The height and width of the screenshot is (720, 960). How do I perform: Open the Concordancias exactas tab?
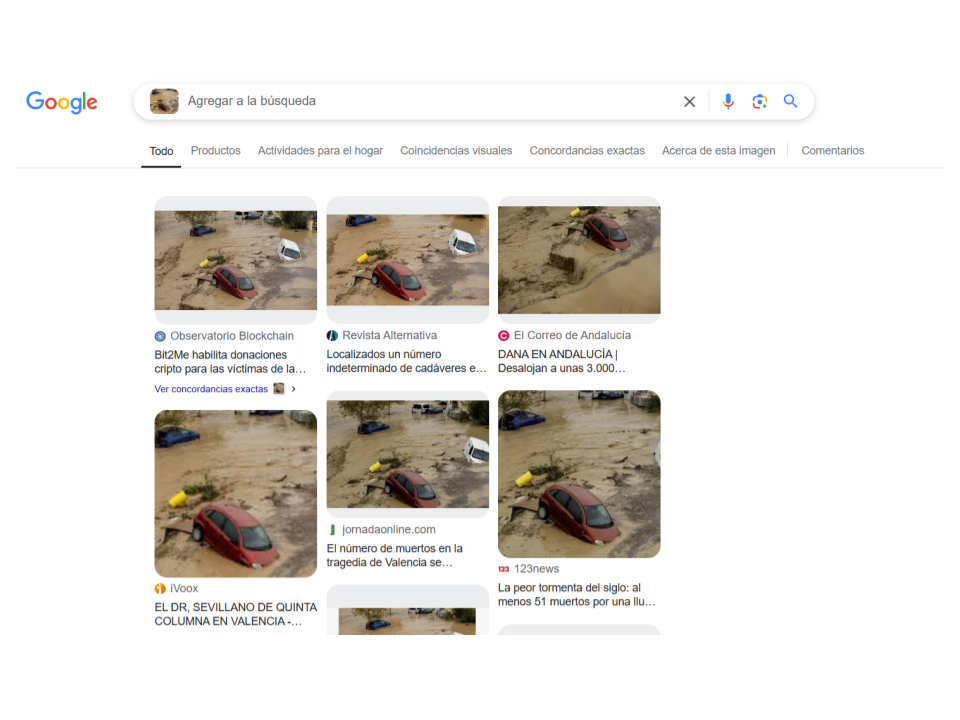[x=587, y=151]
